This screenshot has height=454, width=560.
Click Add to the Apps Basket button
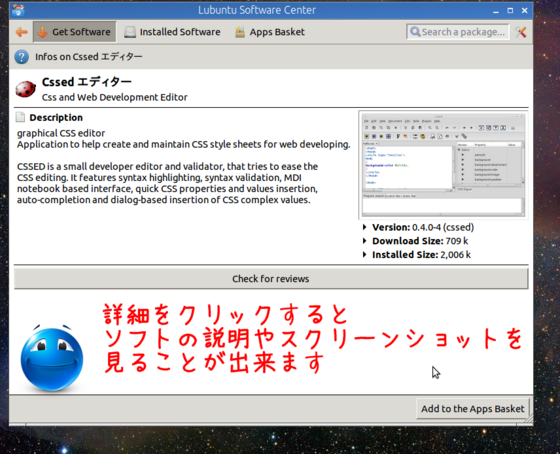472,409
